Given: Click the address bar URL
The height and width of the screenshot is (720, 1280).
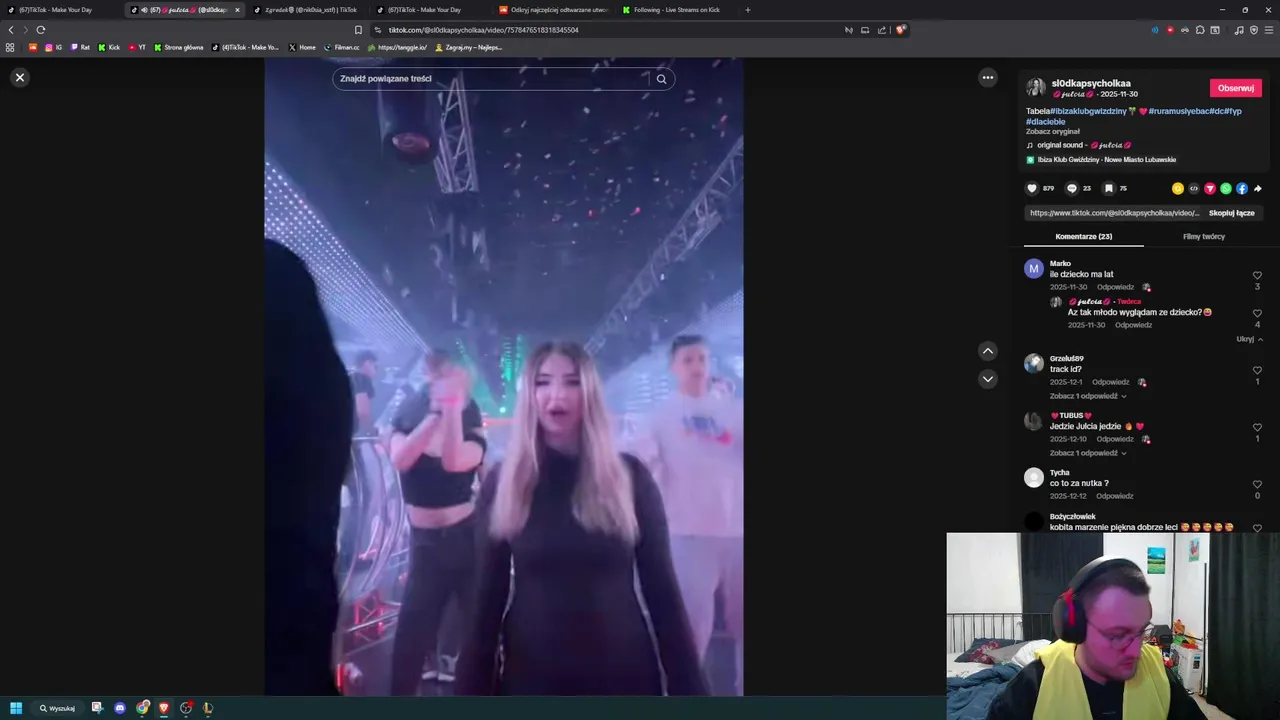Looking at the screenshot, I should (483, 30).
